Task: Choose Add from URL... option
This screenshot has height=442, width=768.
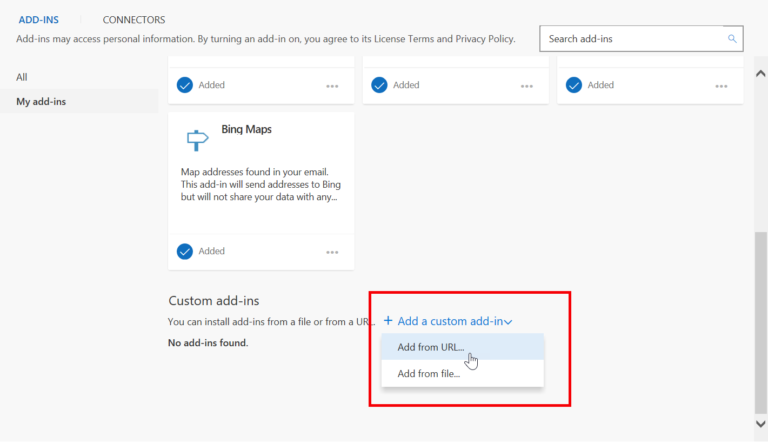Action: tap(430, 347)
